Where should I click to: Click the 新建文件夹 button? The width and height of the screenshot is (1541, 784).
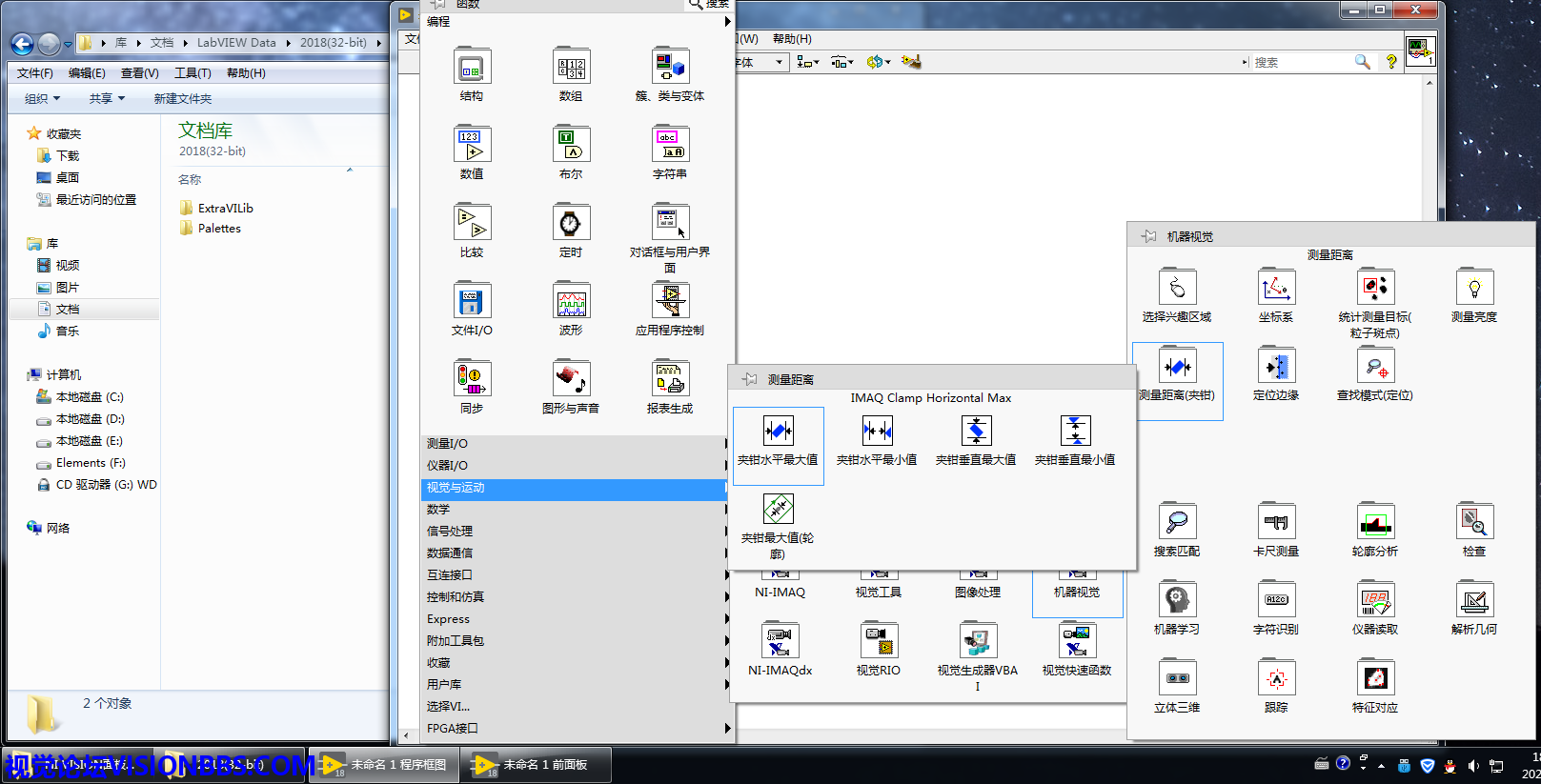click(183, 98)
